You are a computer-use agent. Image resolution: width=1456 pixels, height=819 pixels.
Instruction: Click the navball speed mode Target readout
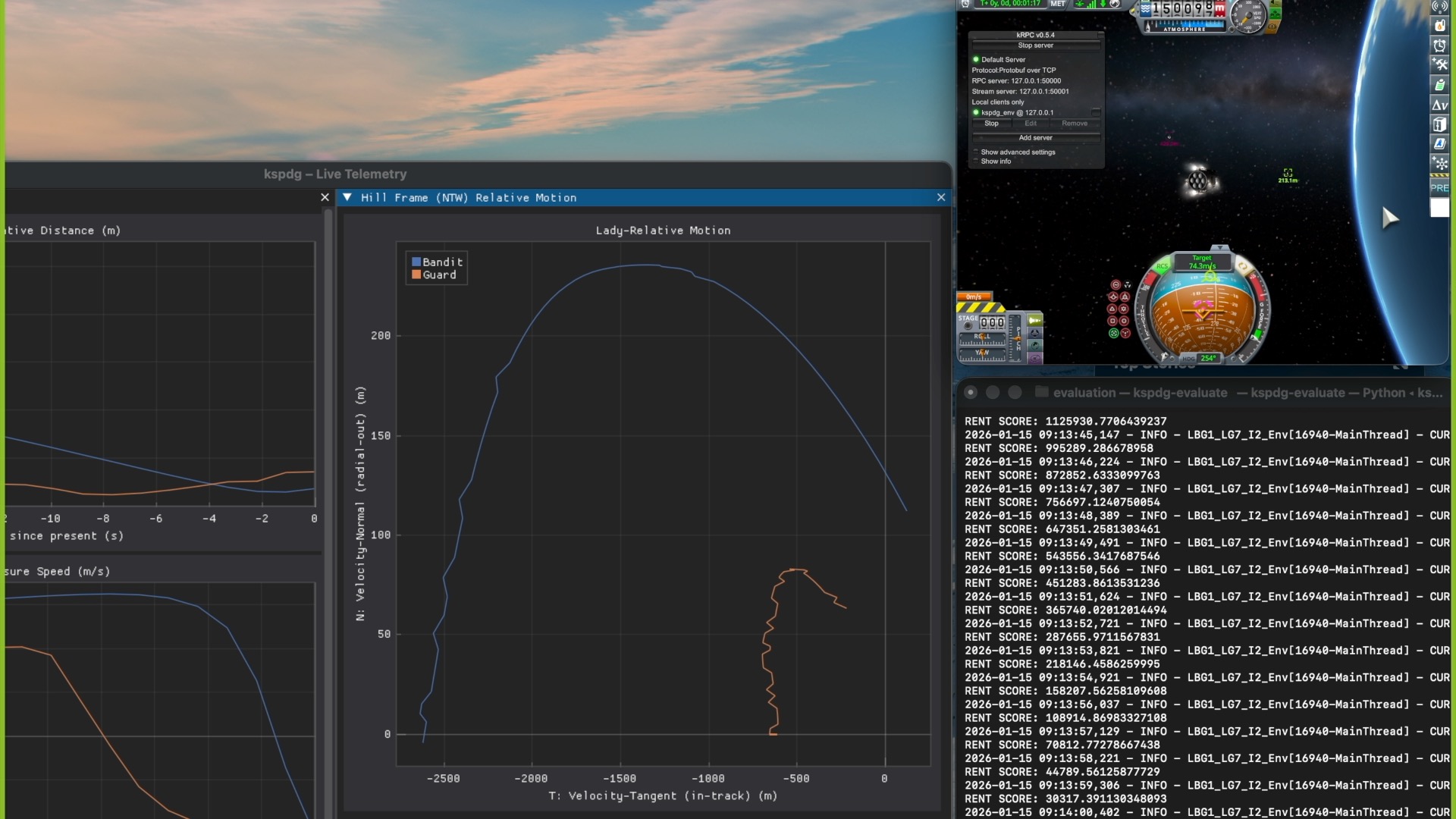(x=1202, y=262)
